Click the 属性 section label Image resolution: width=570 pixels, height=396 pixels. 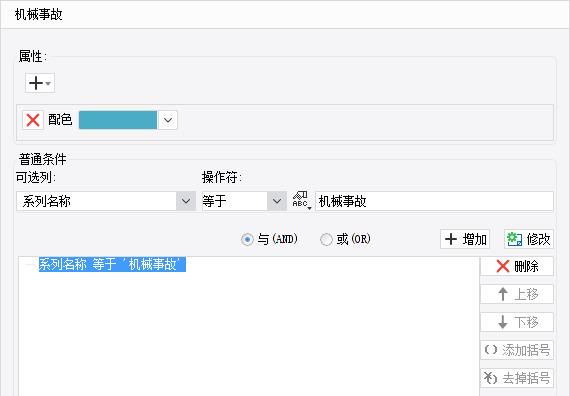33,56
